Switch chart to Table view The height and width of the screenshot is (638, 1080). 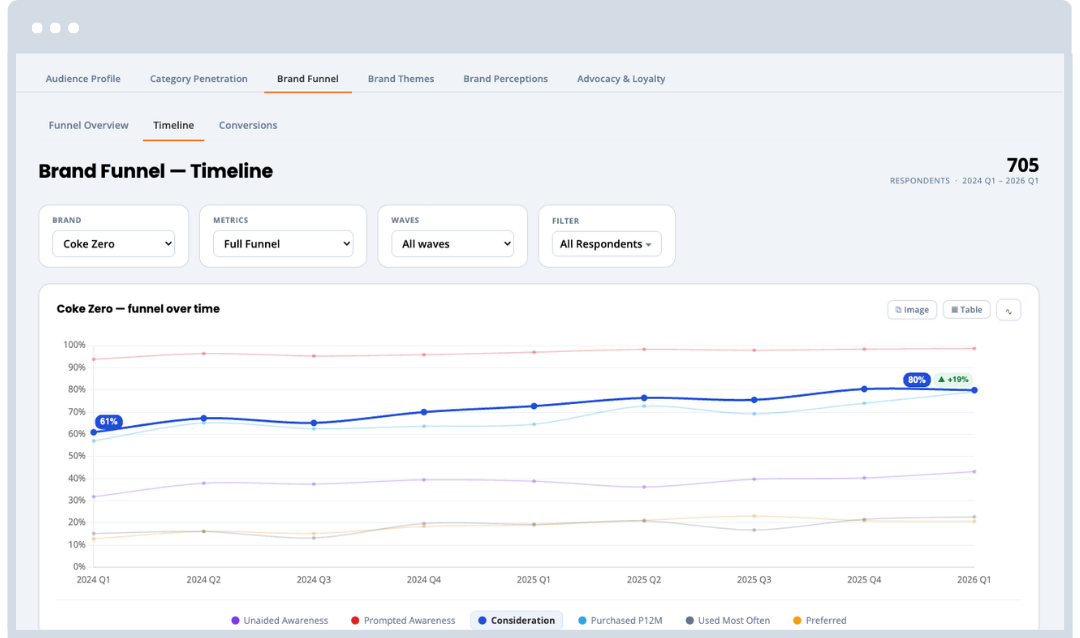point(966,310)
